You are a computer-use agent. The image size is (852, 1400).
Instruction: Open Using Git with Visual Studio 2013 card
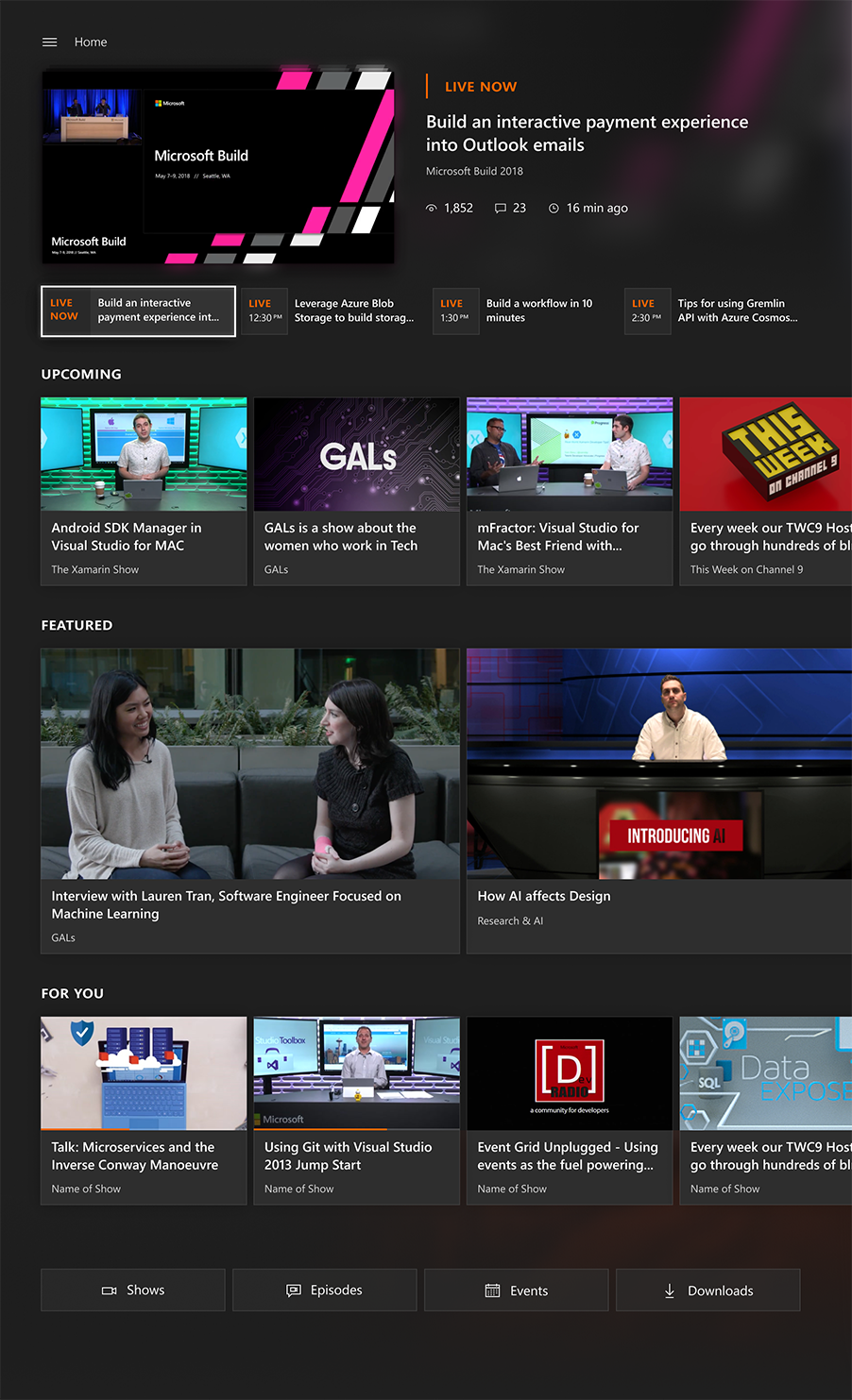click(x=357, y=1110)
